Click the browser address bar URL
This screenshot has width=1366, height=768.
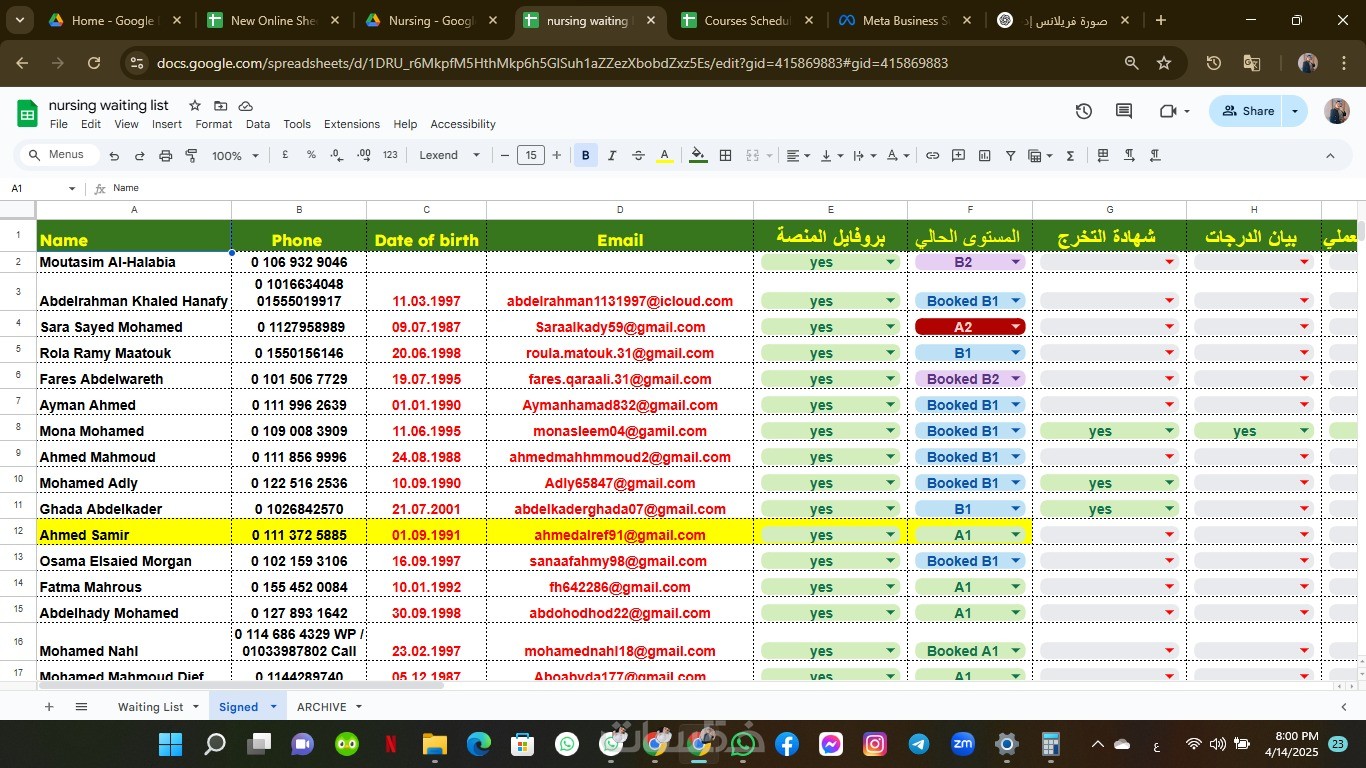pos(552,63)
